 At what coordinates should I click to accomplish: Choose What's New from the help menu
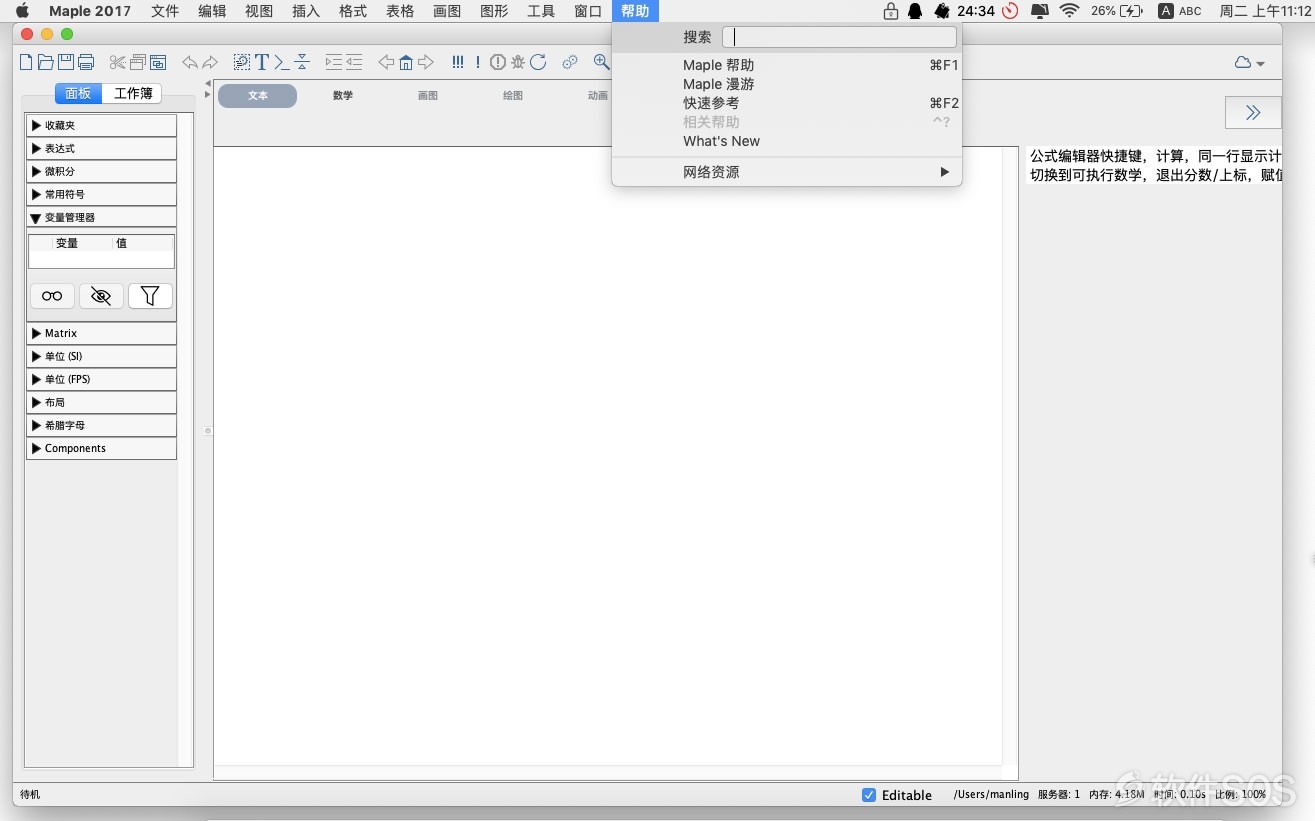787,141
